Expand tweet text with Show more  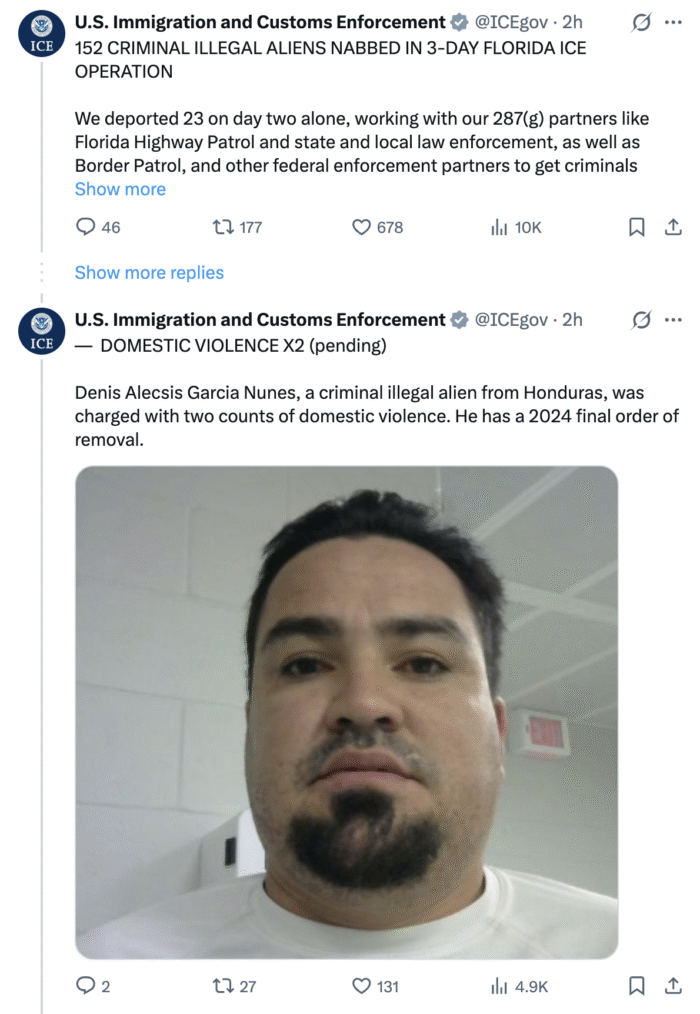click(x=120, y=189)
